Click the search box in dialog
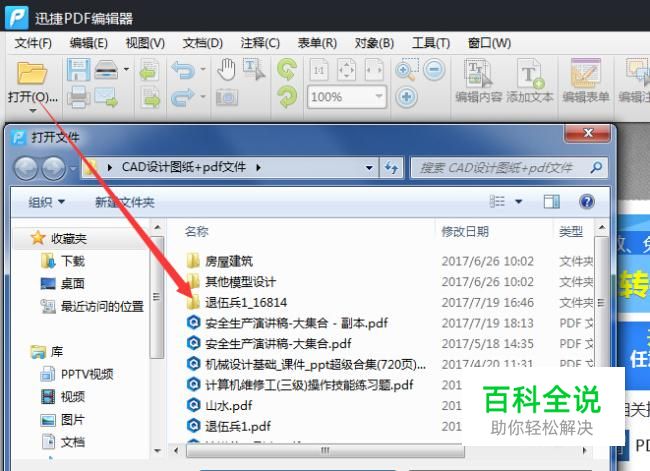Screen dimensions: 650x471 pos(509,168)
